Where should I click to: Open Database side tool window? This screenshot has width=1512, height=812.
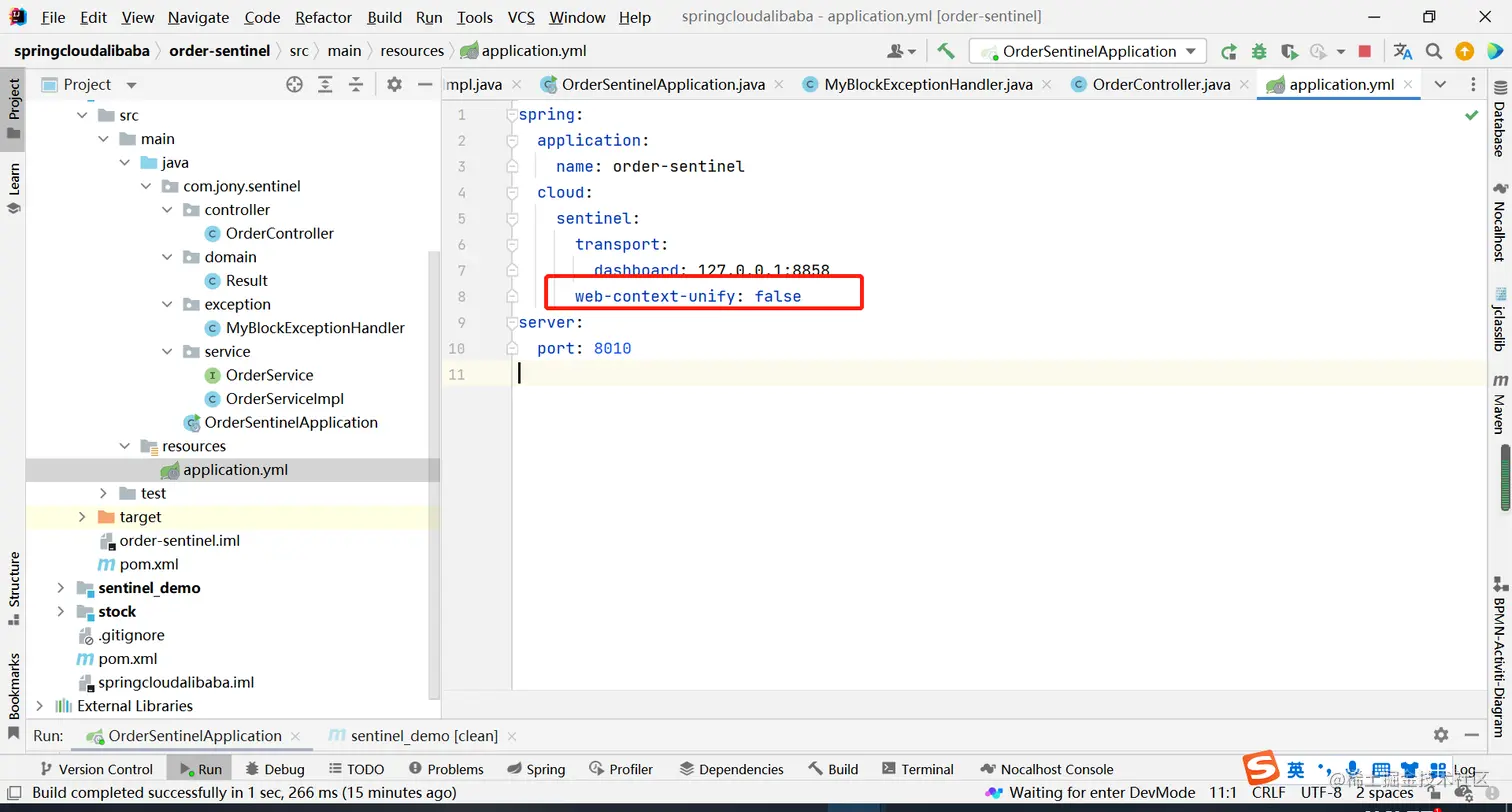pyautogui.click(x=1500, y=116)
